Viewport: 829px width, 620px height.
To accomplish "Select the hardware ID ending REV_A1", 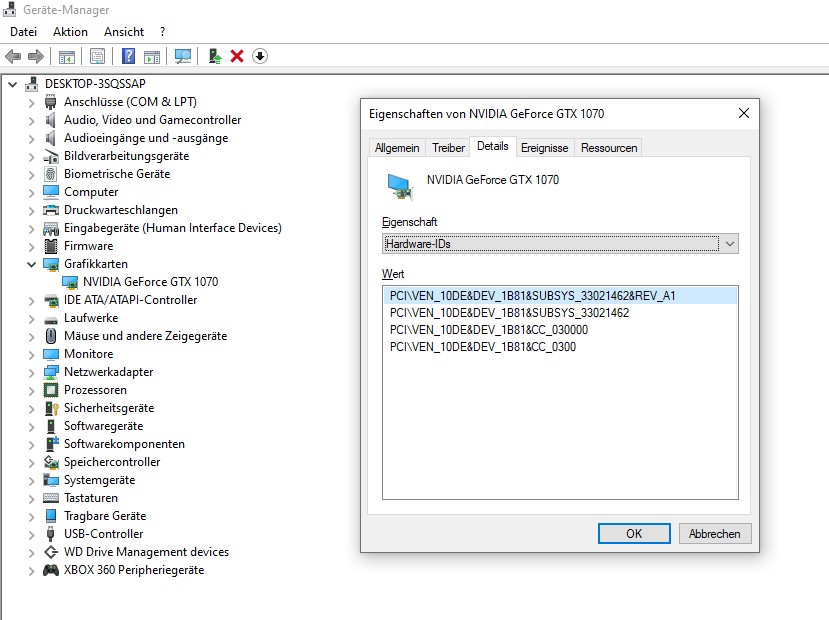I will coord(559,296).
